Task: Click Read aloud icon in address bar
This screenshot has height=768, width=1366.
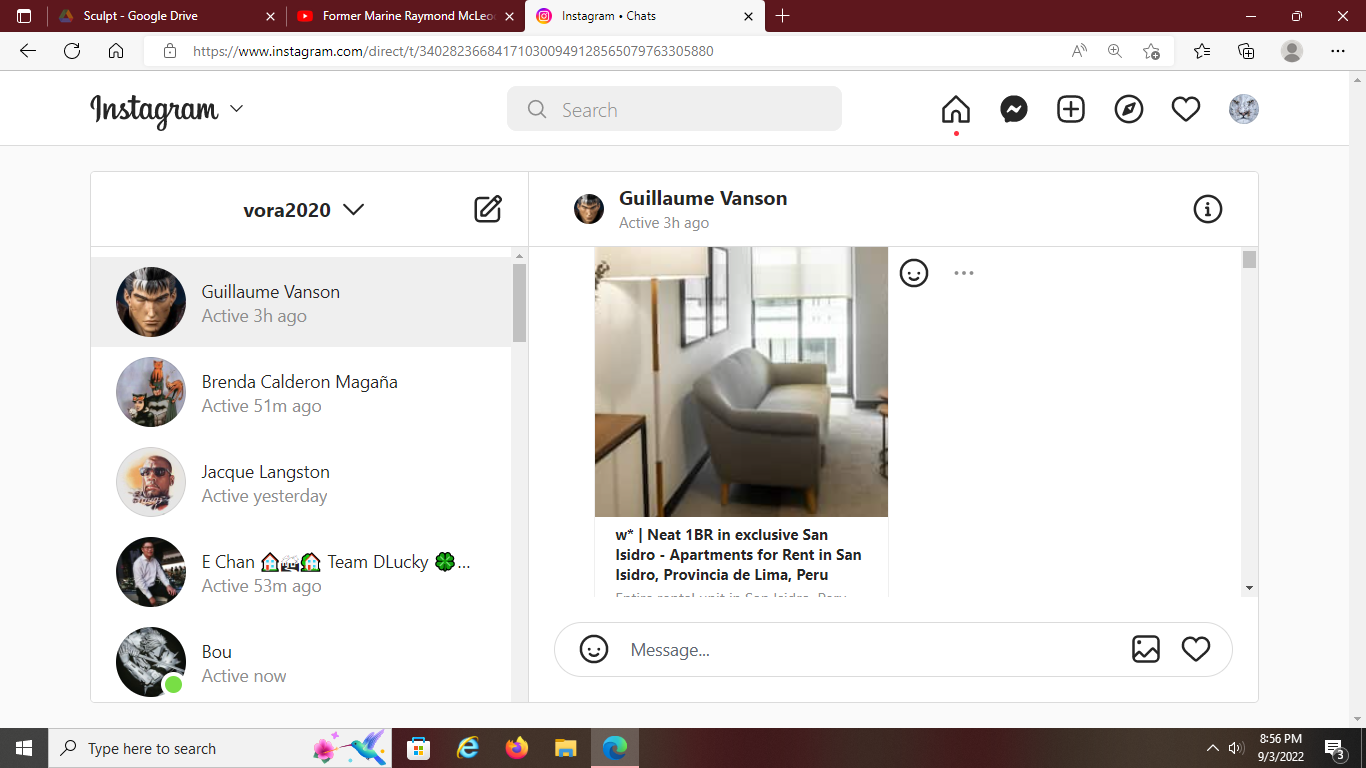Action: (1079, 51)
